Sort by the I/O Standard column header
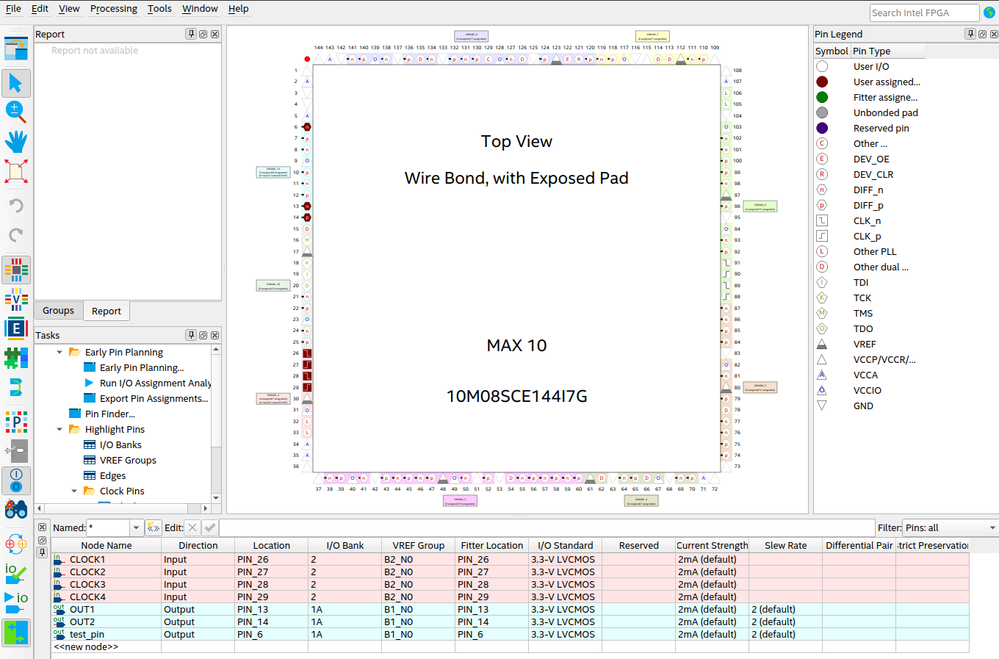This screenshot has width=999, height=659. tap(564, 546)
